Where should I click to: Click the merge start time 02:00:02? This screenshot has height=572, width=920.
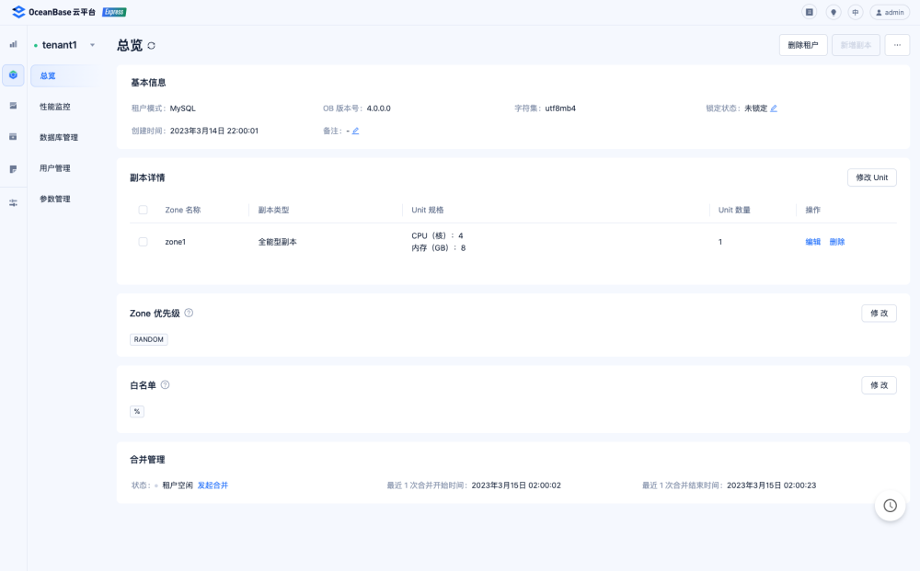(516, 485)
